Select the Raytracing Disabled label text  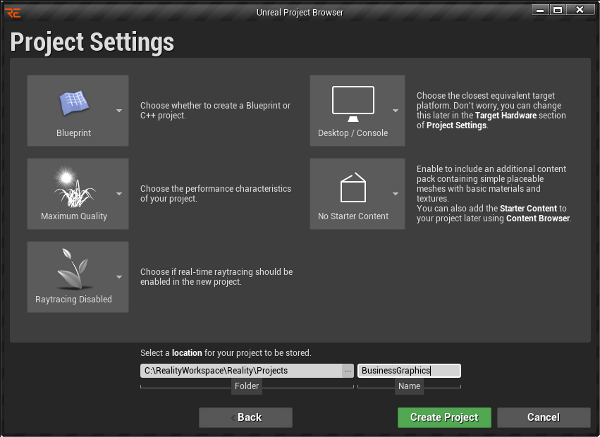(74, 299)
